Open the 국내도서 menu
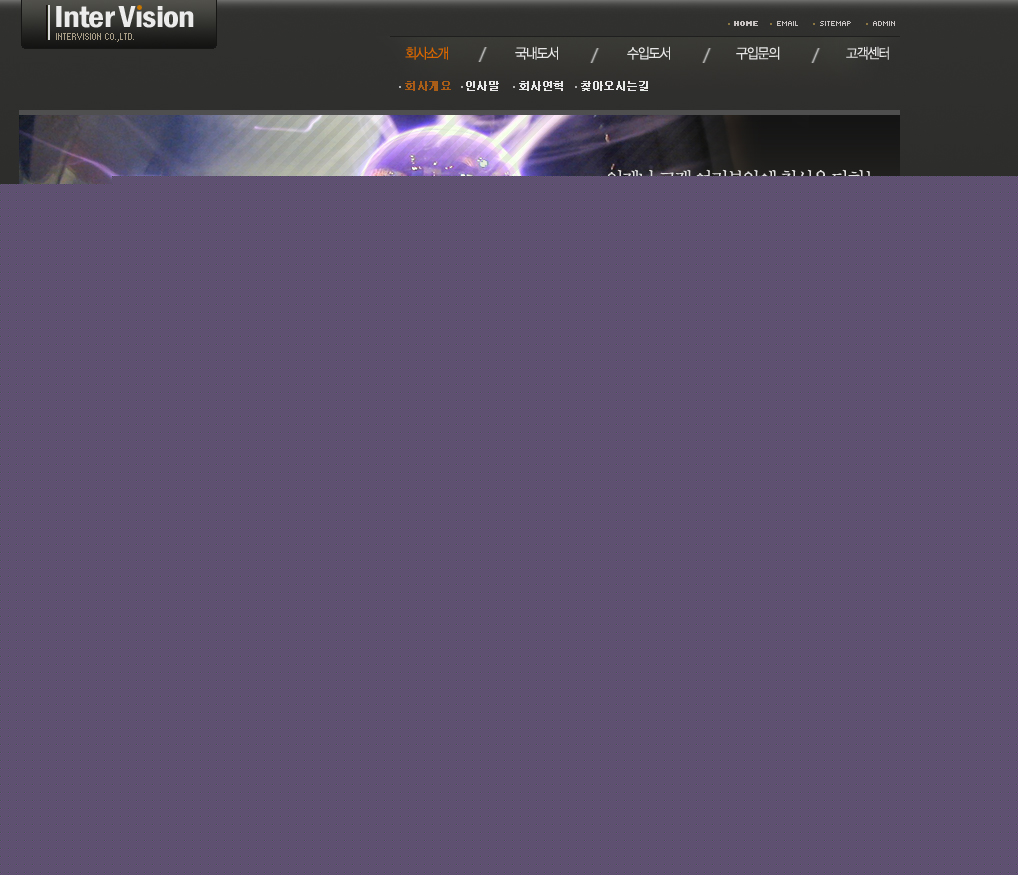Image resolution: width=1018 pixels, height=875 pixels. tap(537, 54)
